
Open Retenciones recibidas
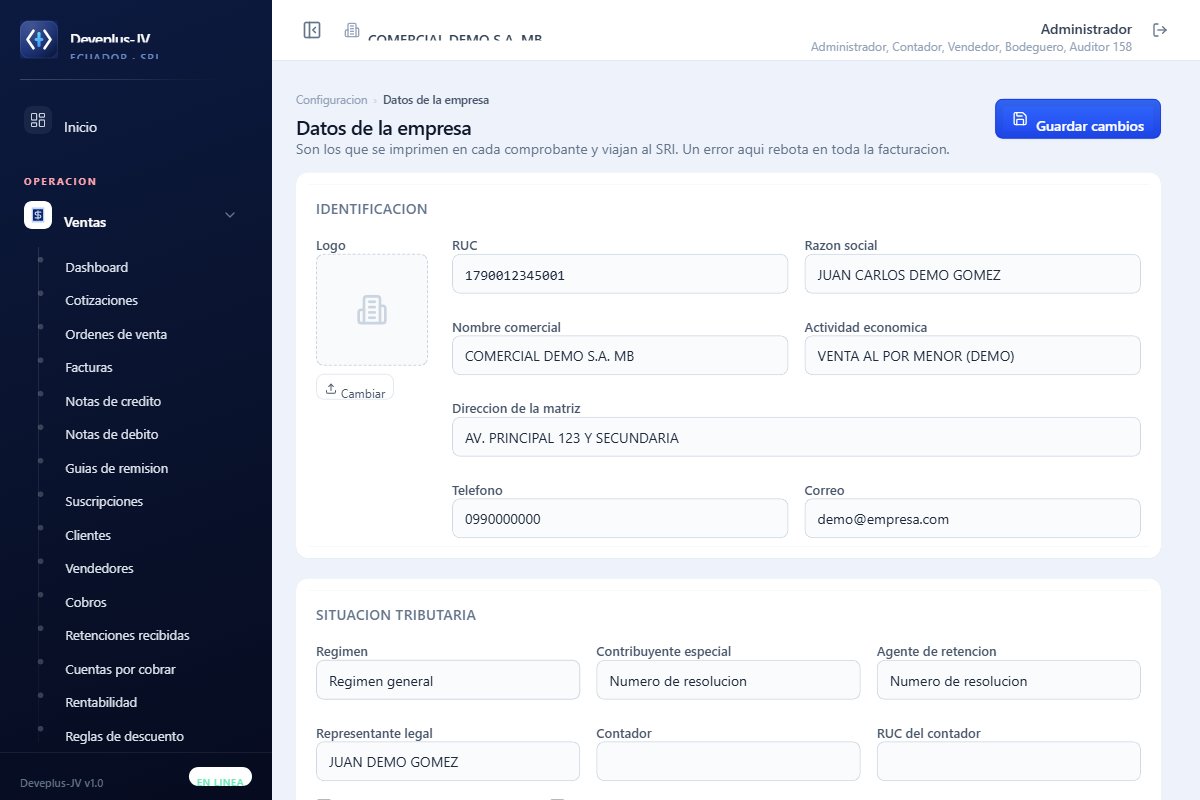pos(127,635)
